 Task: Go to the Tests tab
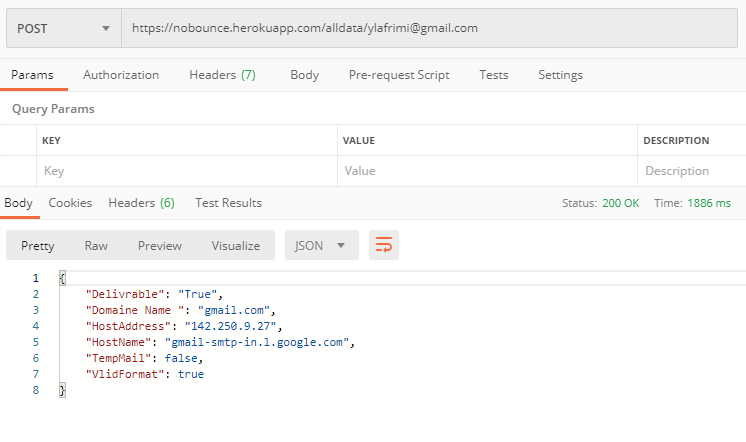493,75
